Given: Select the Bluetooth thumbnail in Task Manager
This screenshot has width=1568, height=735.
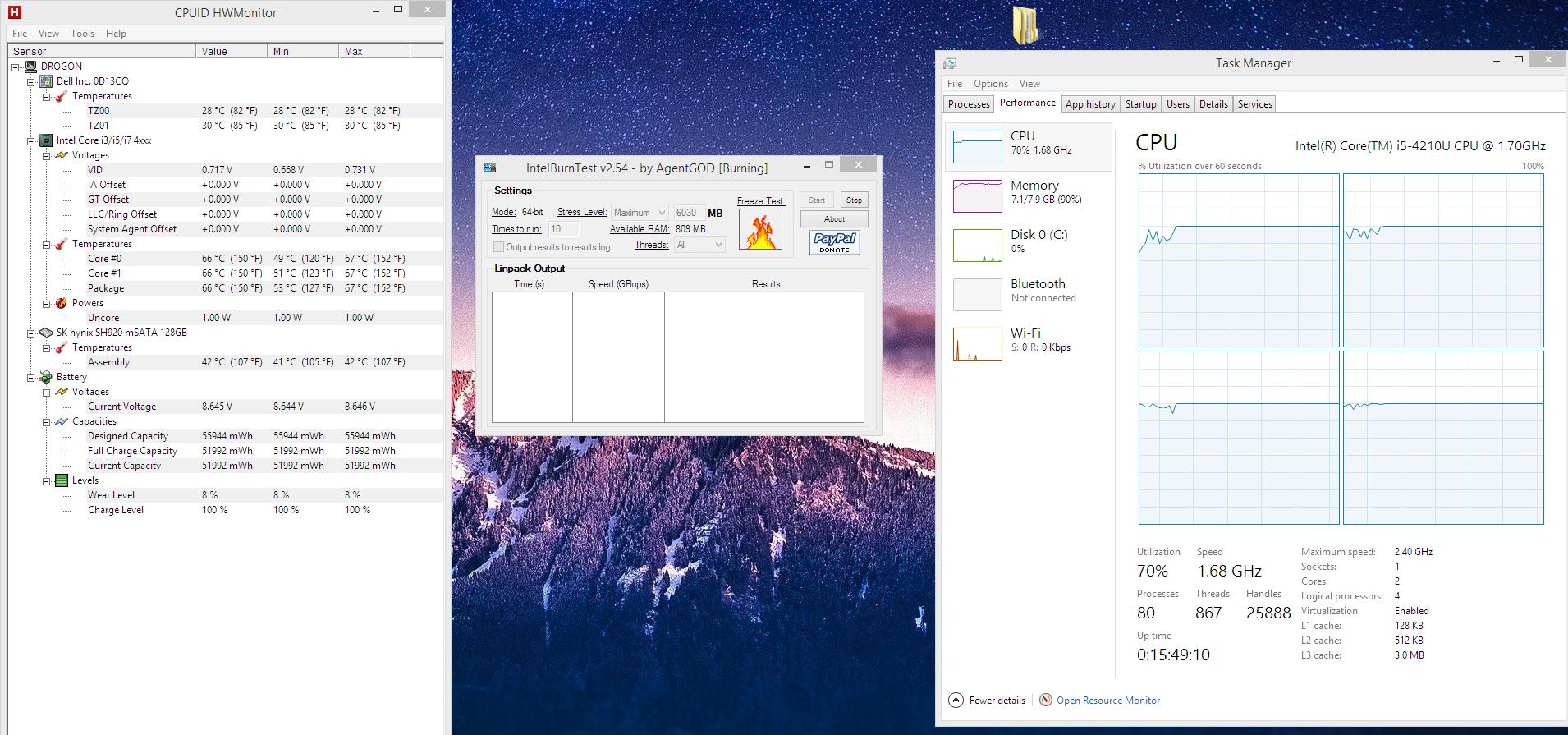Looking at the screenshot, I should coord(977,295).
